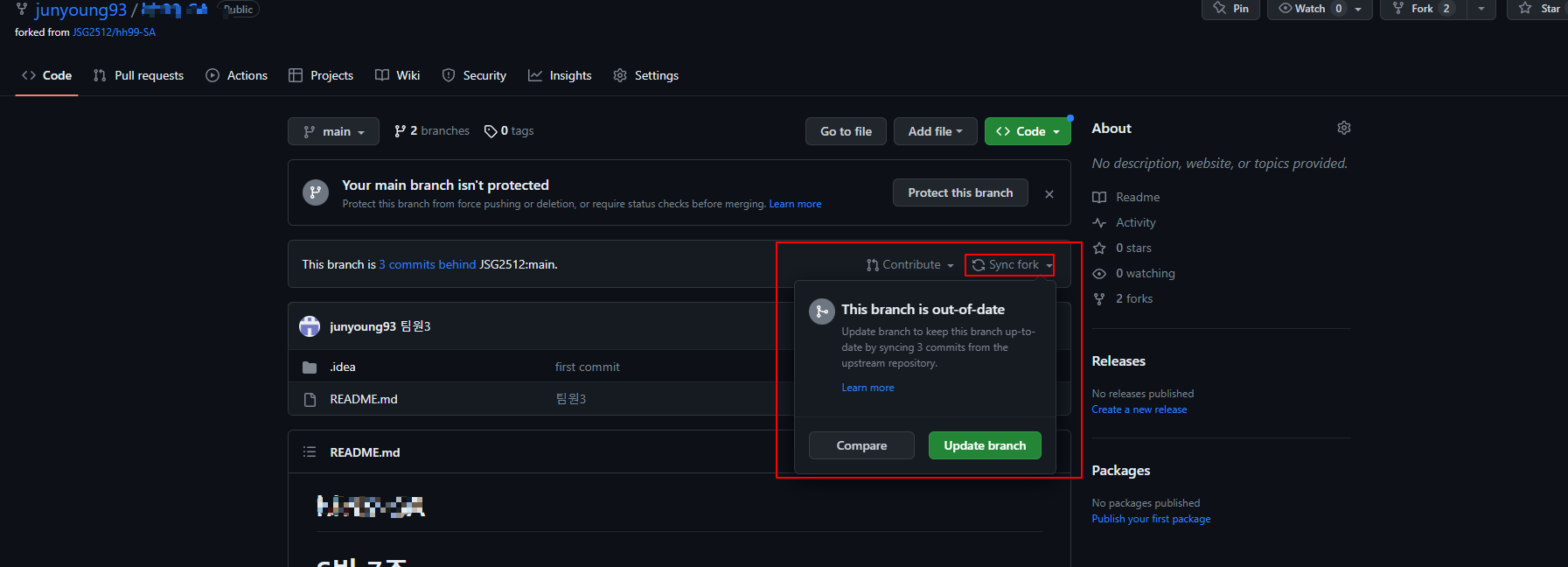Viewport: 1568px width, 567px height.
Task: Click the .idea folder icon
Action: pos(310,367)
